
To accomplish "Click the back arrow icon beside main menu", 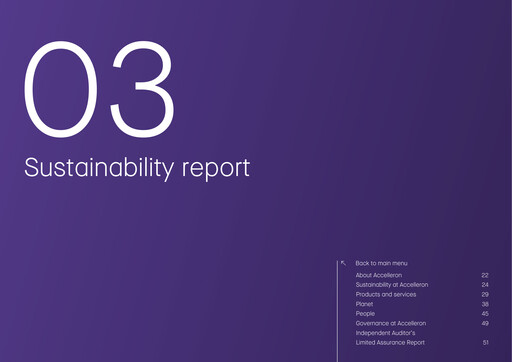I will click(x=343, y=263).
